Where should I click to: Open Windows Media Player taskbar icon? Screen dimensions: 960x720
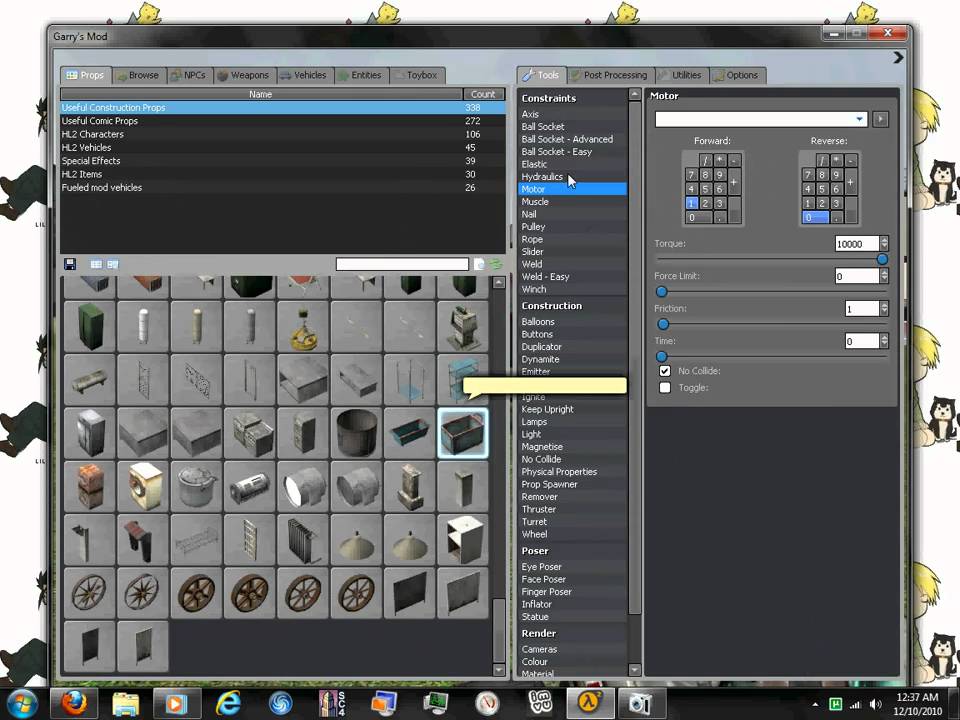[x=176, y=703]
